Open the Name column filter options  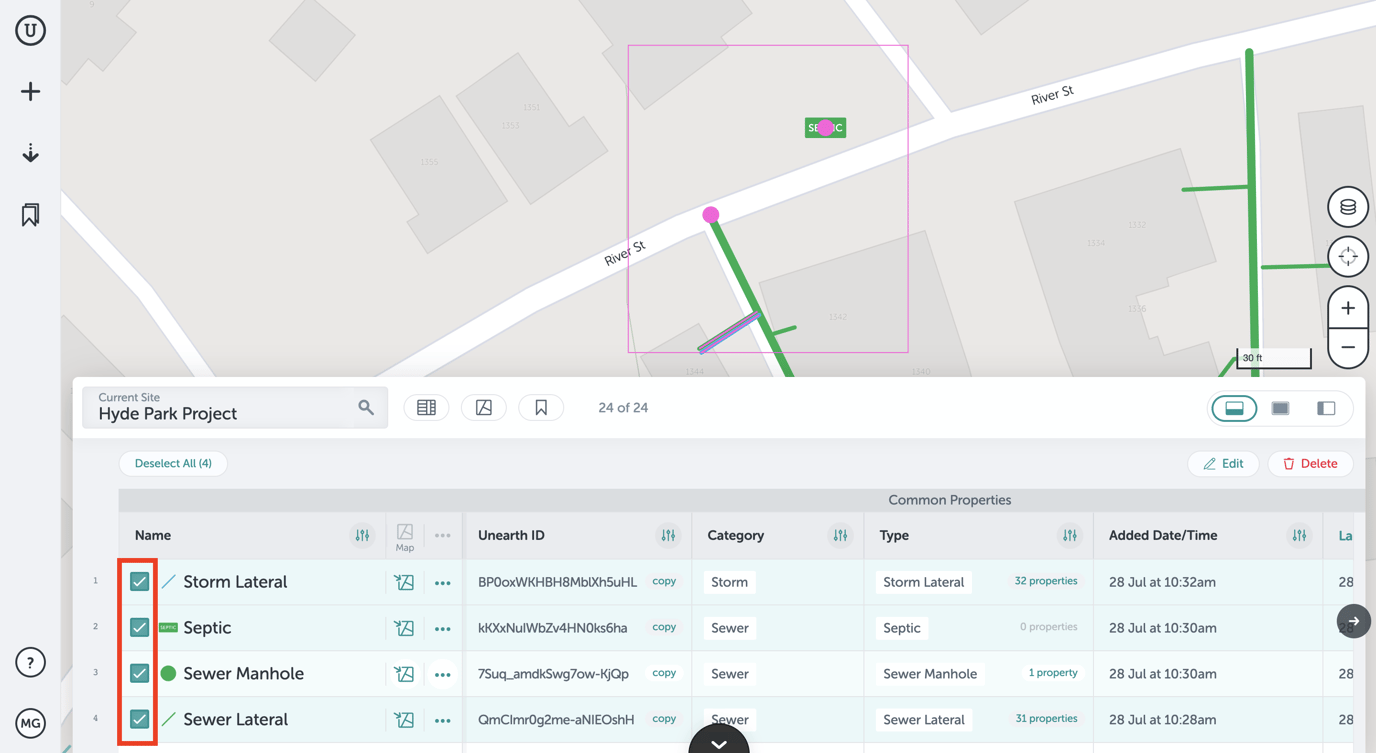[x=362, y=536]
